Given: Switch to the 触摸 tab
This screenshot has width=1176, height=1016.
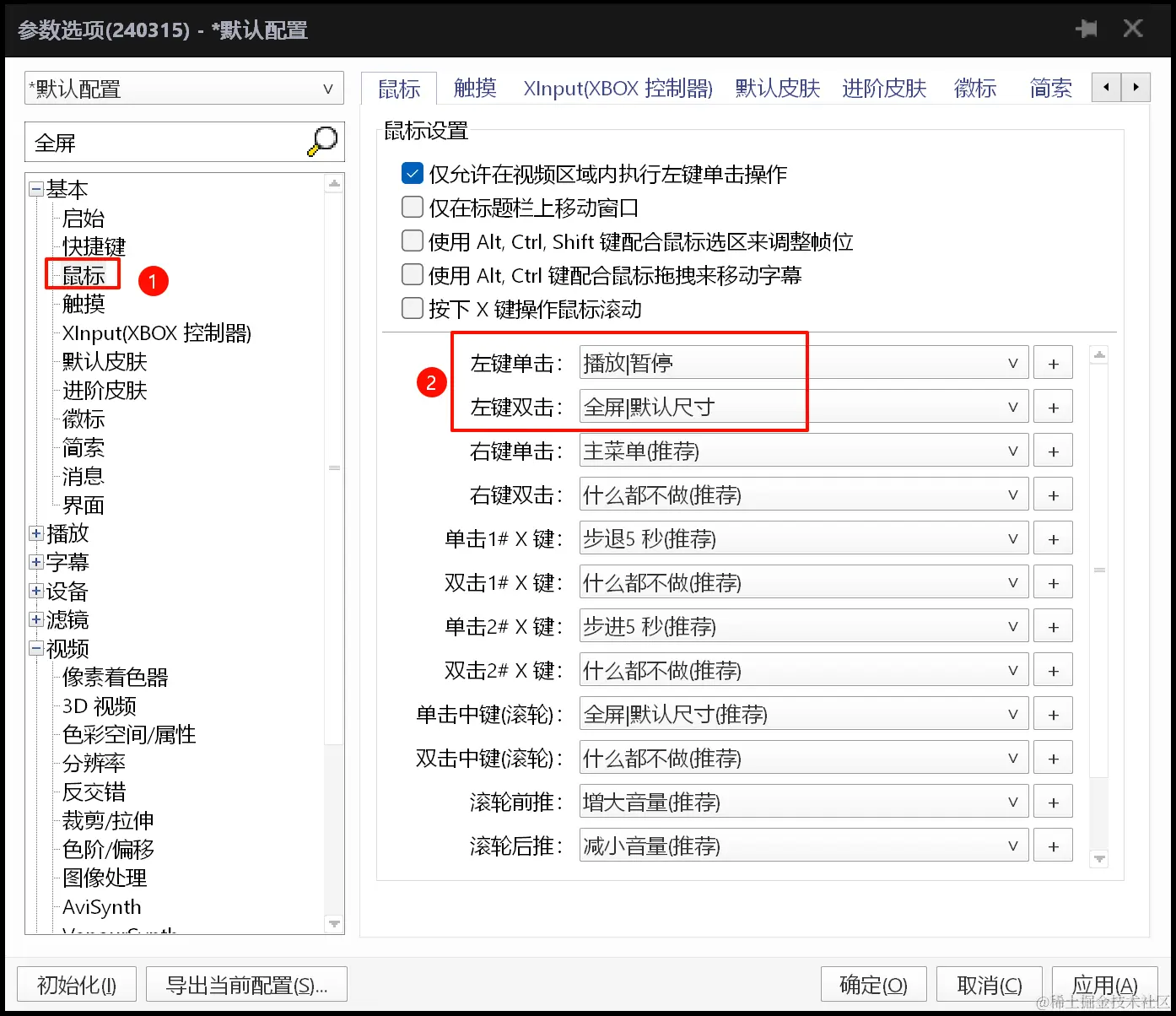Looking at the screenshot, I should pyautogui.click(x=474, y=88).
